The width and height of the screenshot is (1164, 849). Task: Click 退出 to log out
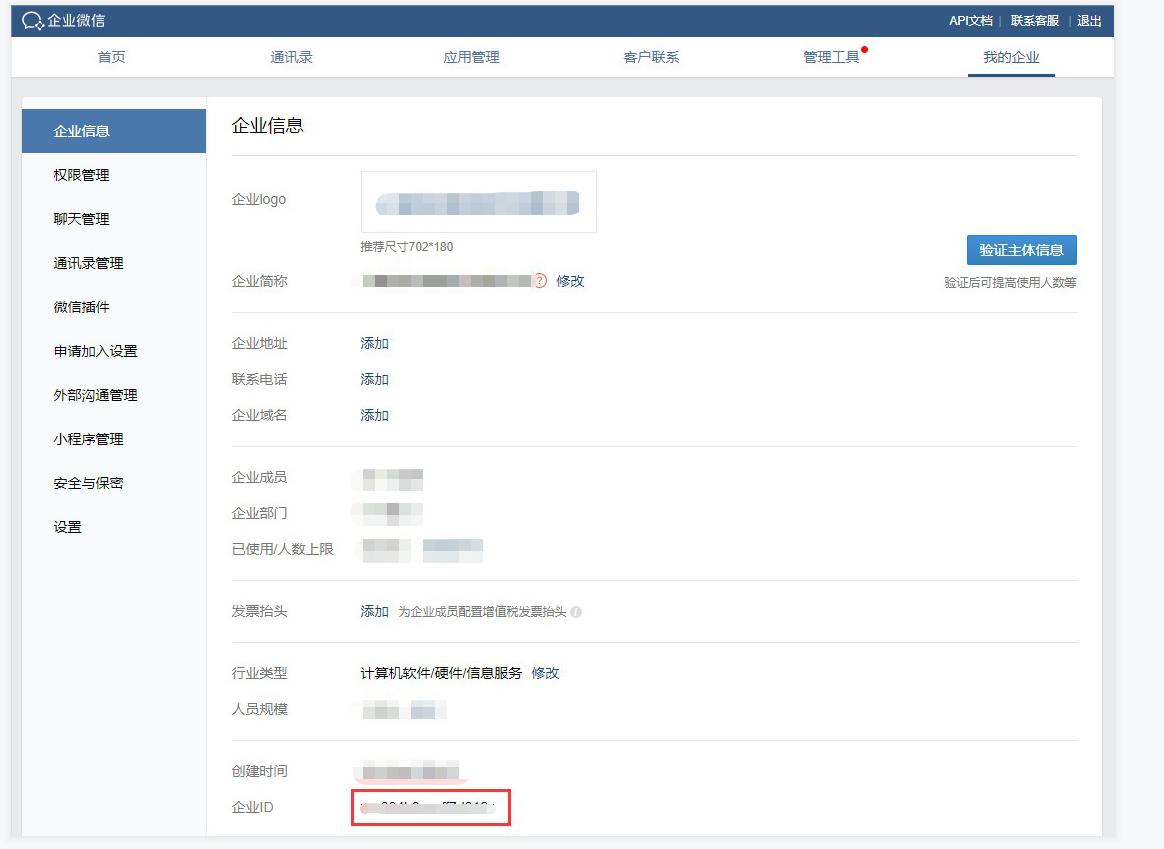pyautogui.click(x=1089, y=21)
